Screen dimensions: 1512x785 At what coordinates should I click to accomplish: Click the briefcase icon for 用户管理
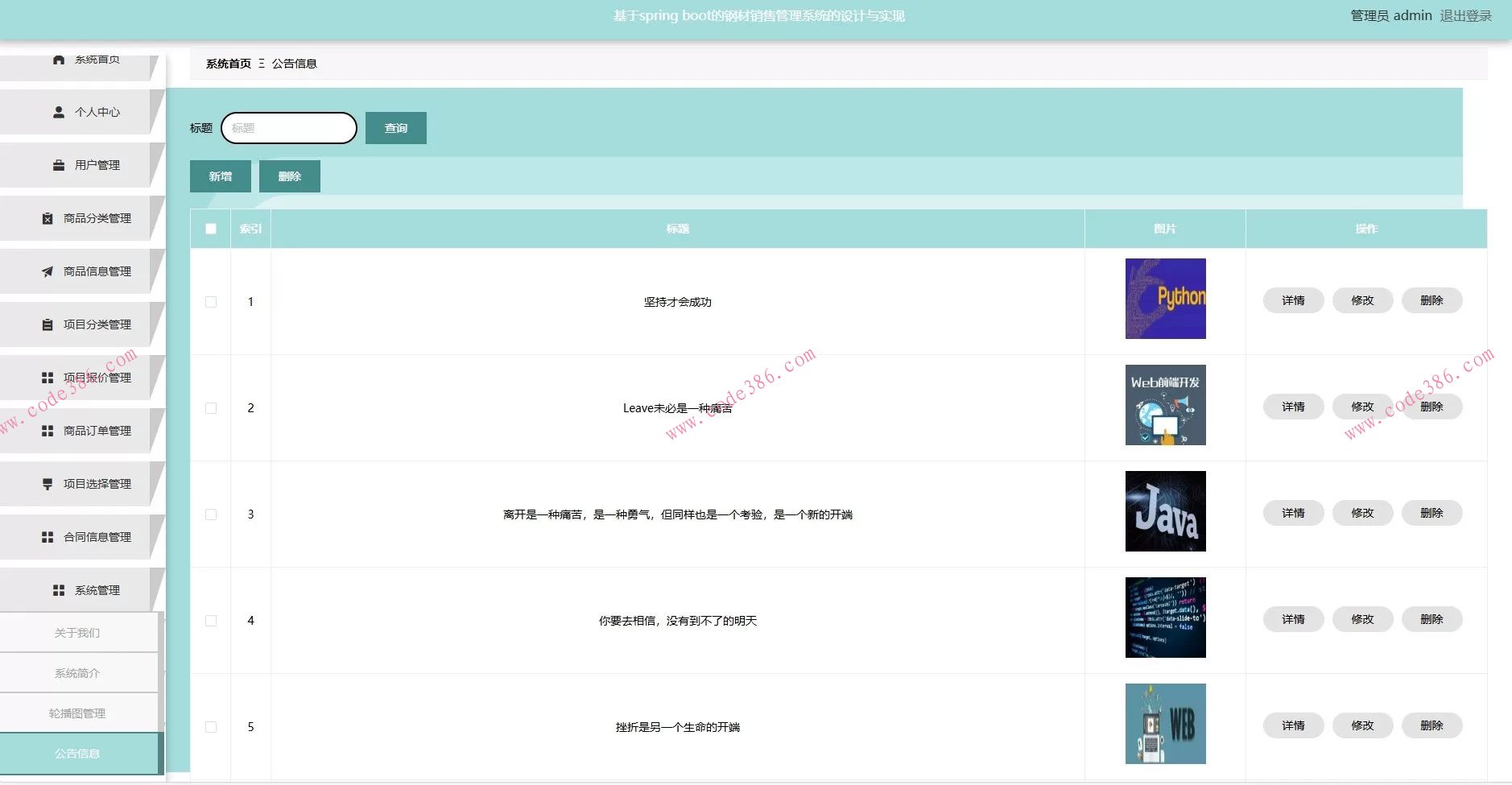pos(59,165)
